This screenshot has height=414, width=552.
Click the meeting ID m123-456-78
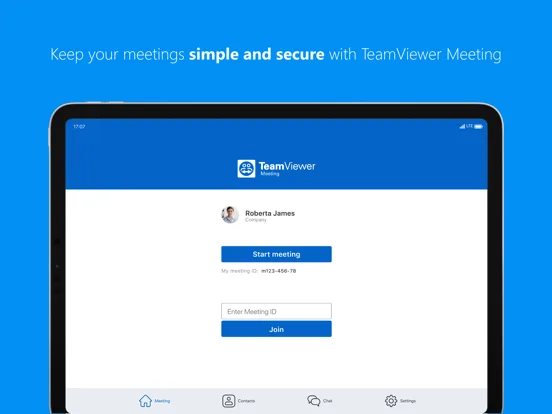click(278, 271)
